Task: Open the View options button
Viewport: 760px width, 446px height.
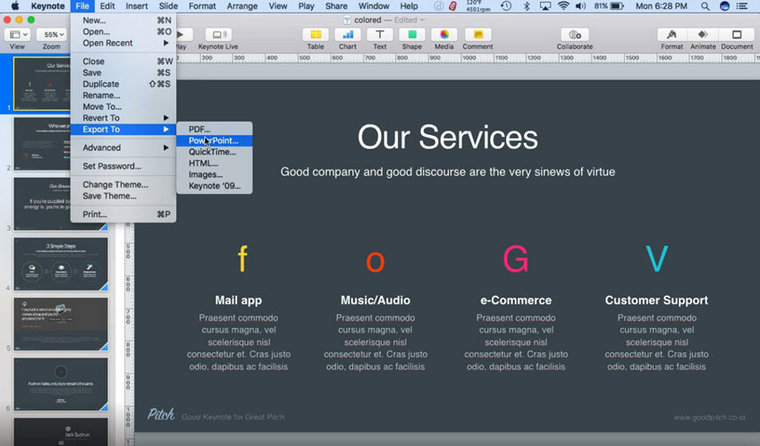Action: [x=17, y=35]
